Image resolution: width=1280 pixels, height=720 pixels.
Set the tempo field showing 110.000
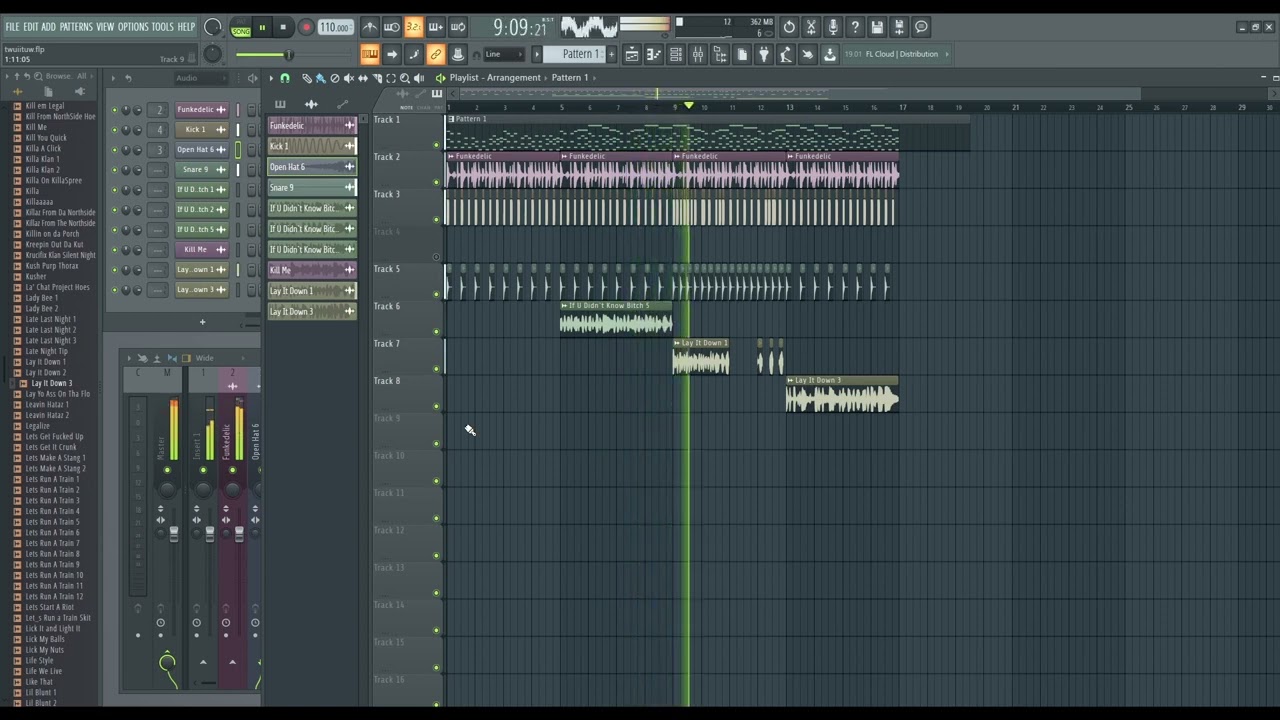point(335,28)
